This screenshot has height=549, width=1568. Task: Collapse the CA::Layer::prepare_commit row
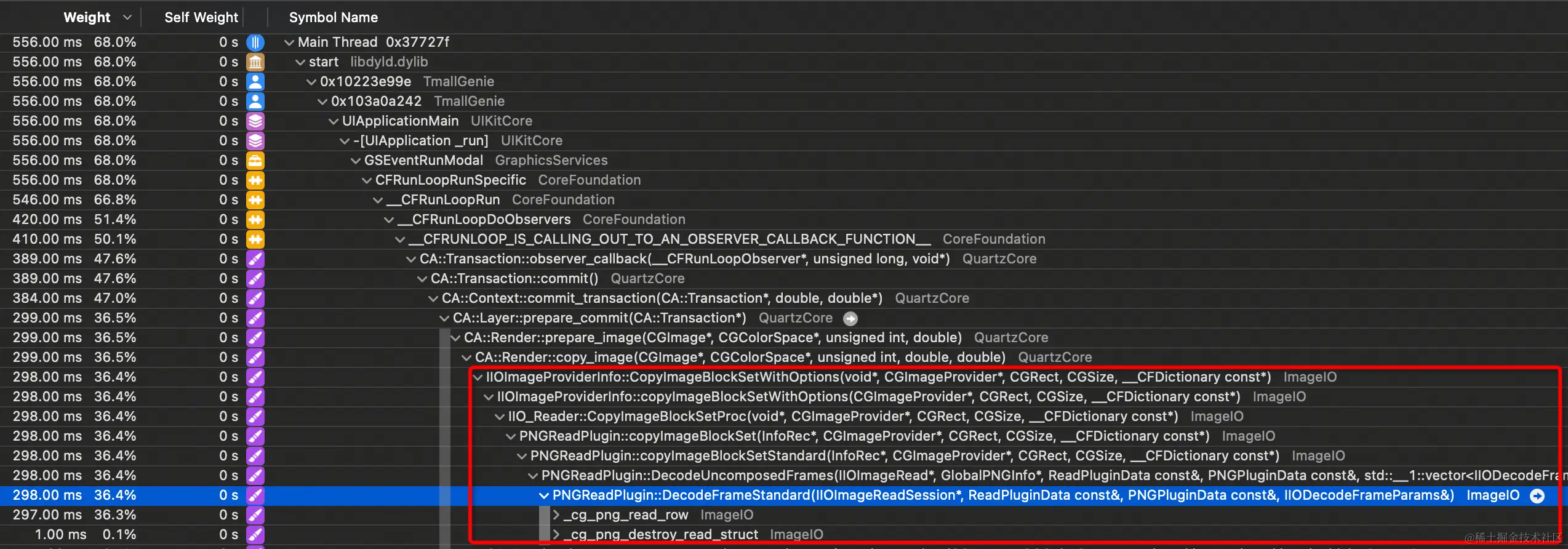[x=444, y=318]
